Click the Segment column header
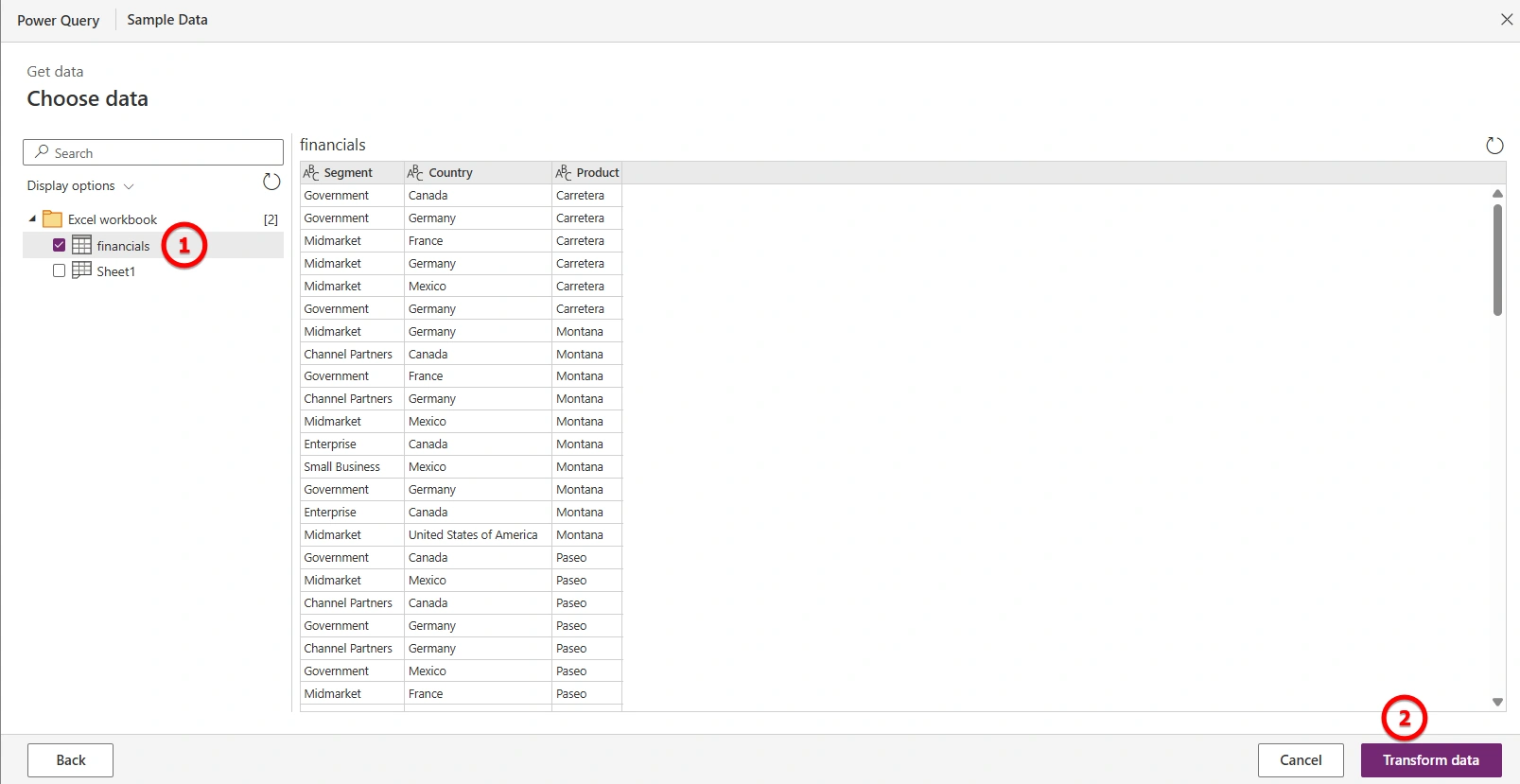Viewport: 1520px width, 784px height. (x=352, y=172)
